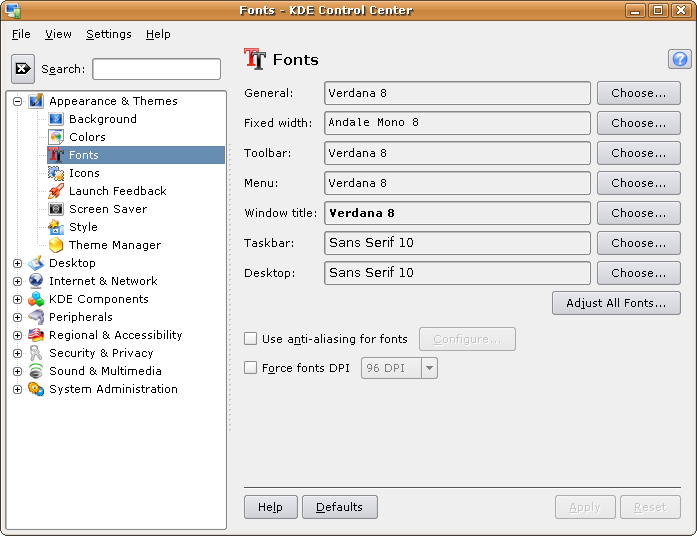Click the Peripherals category icon
The image size is (697, 536).
[36, 317]
